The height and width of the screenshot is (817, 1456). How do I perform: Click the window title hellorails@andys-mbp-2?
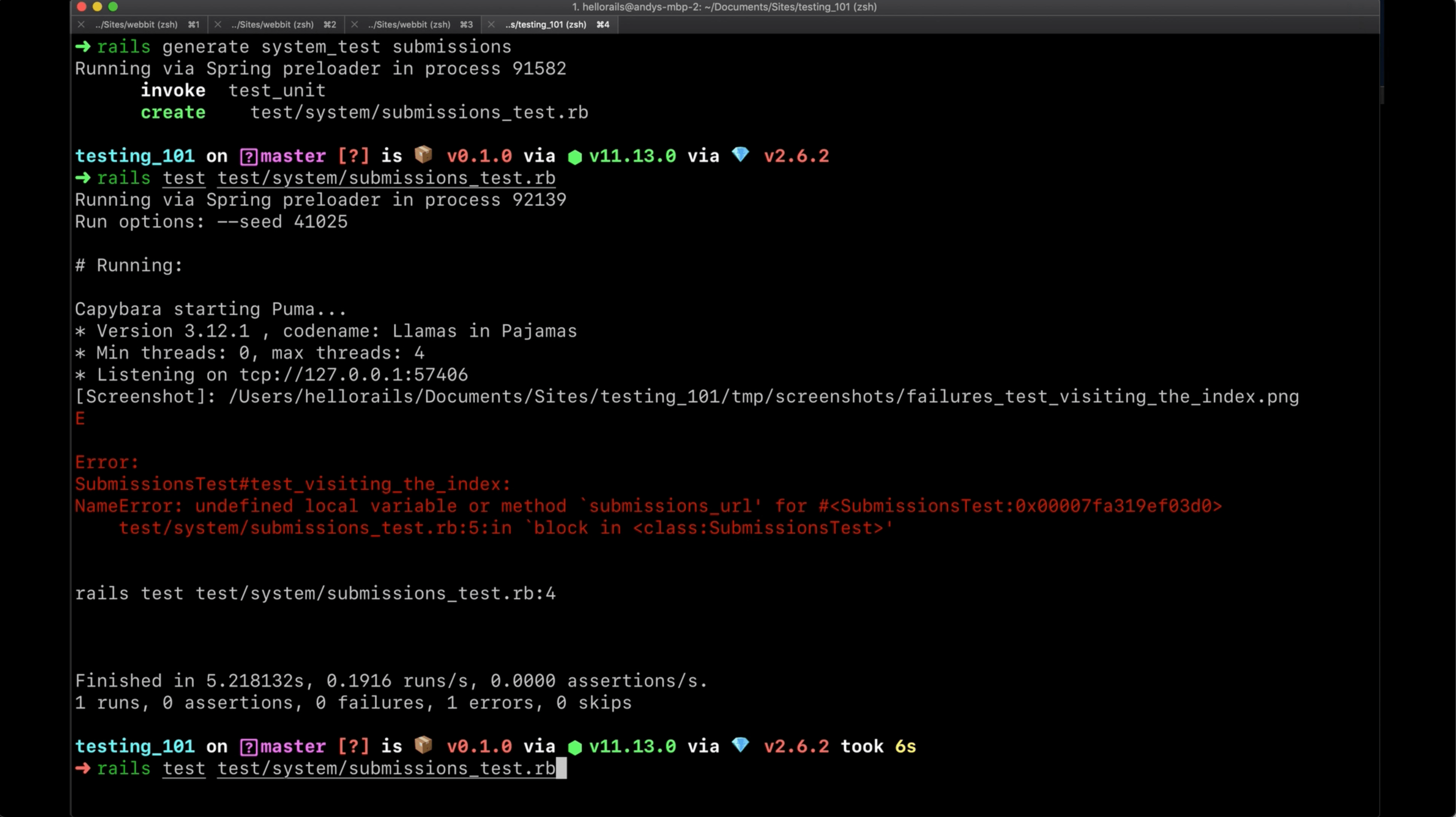click(x=724, y=7)
